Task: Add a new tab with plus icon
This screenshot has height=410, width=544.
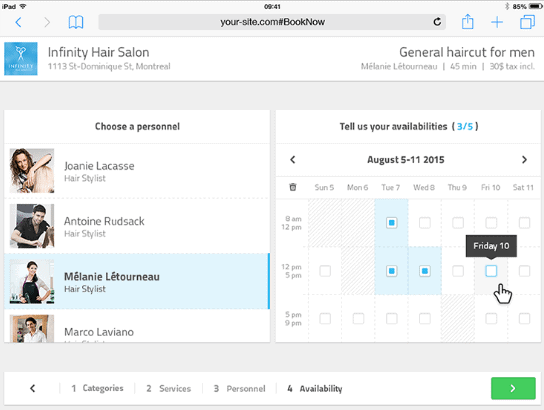Action: point(497,22)
